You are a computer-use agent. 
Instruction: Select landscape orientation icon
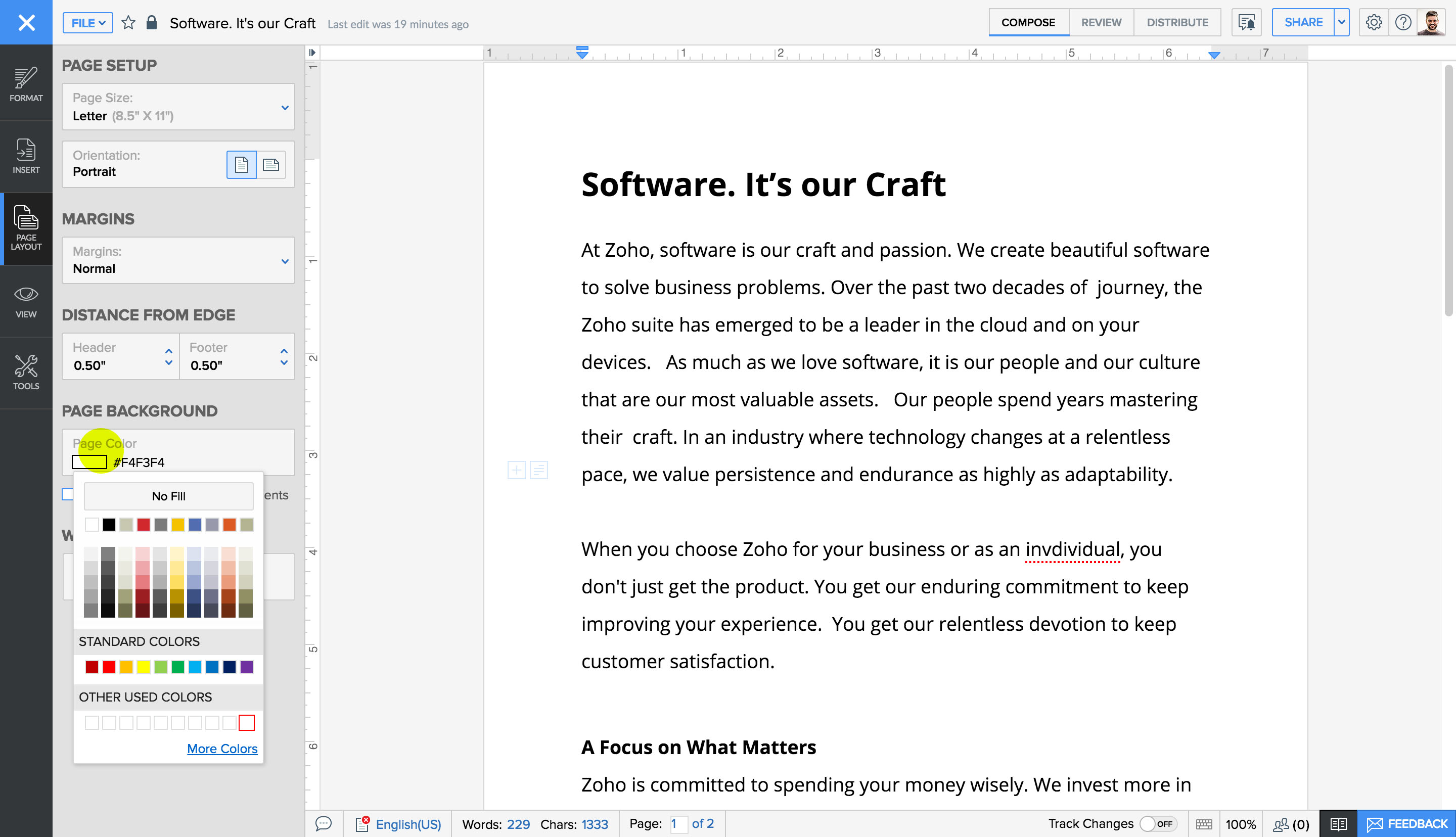tap(271, 165)
